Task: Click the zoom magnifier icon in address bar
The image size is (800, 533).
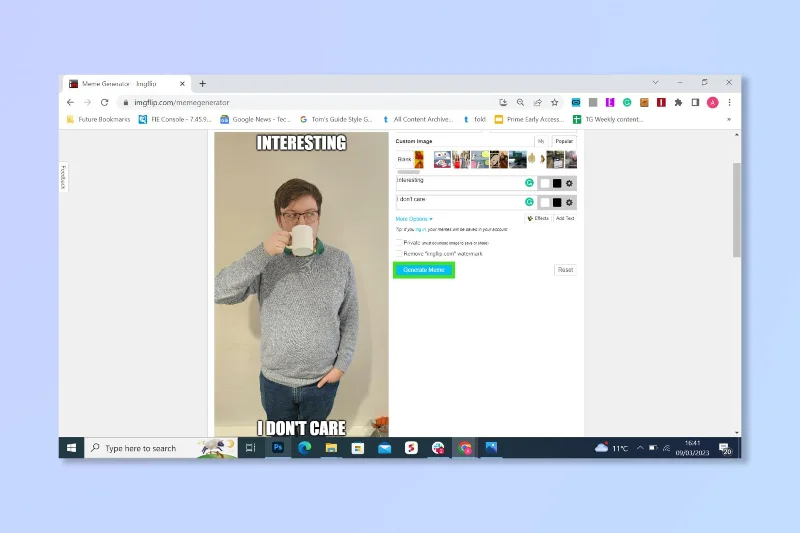Action: pyautogui.click(x=520, y=103)
